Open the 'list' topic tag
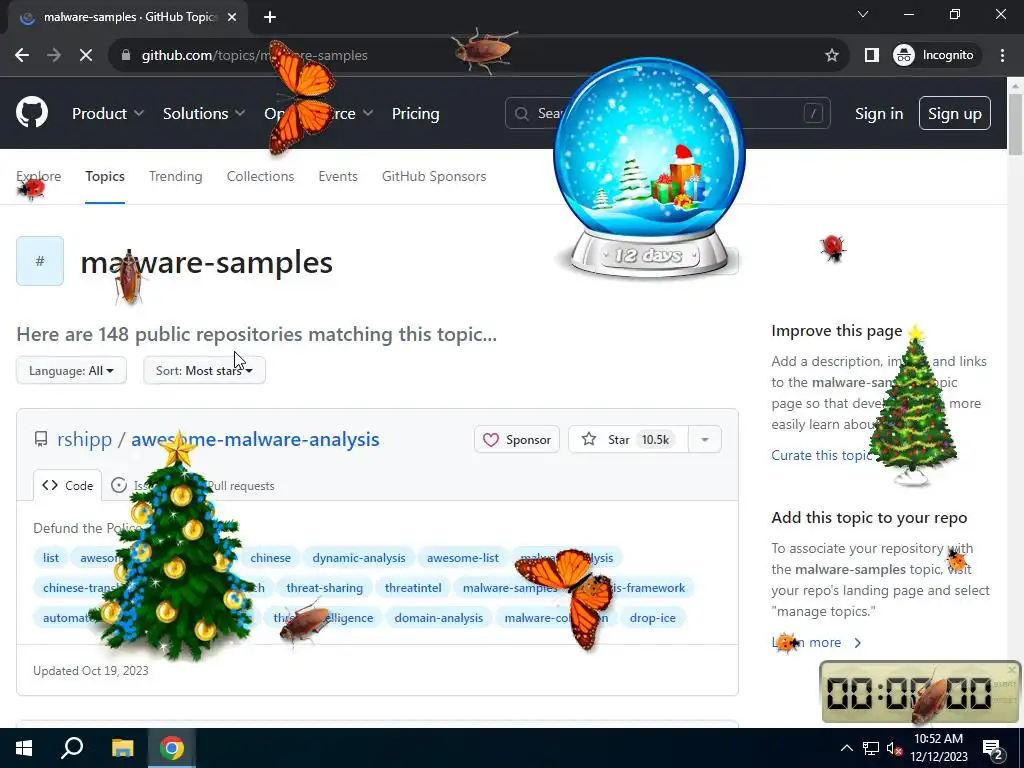 pyautogui.click(x=51, y=558)
